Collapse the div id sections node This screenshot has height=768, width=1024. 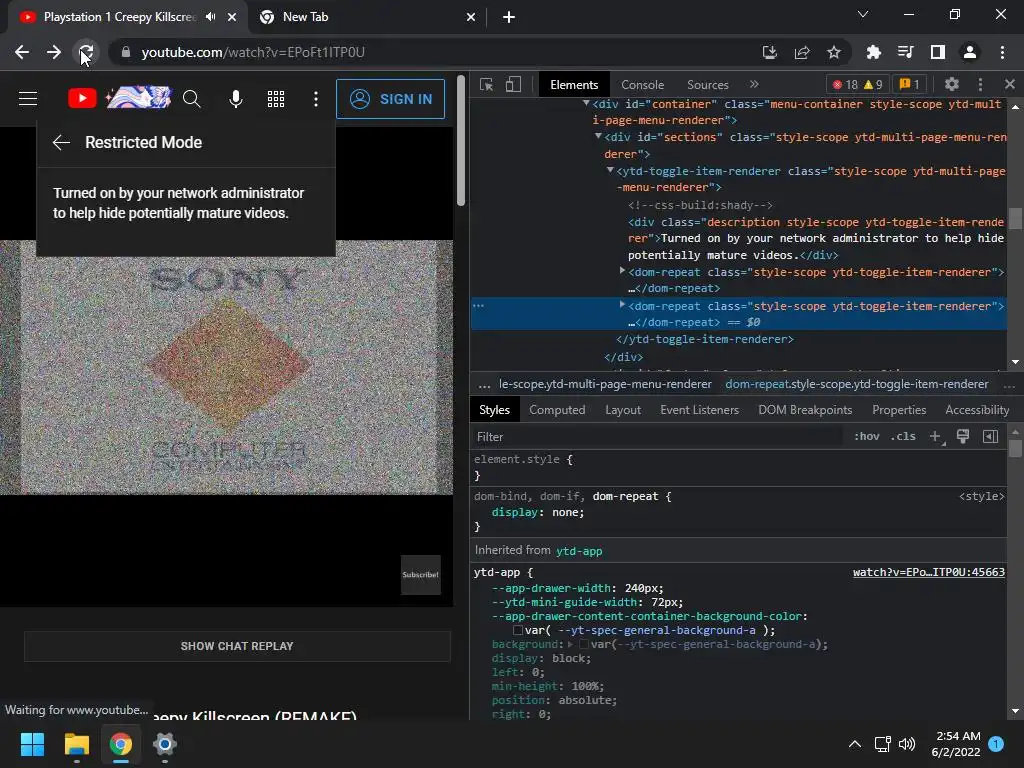coord(598,136)
